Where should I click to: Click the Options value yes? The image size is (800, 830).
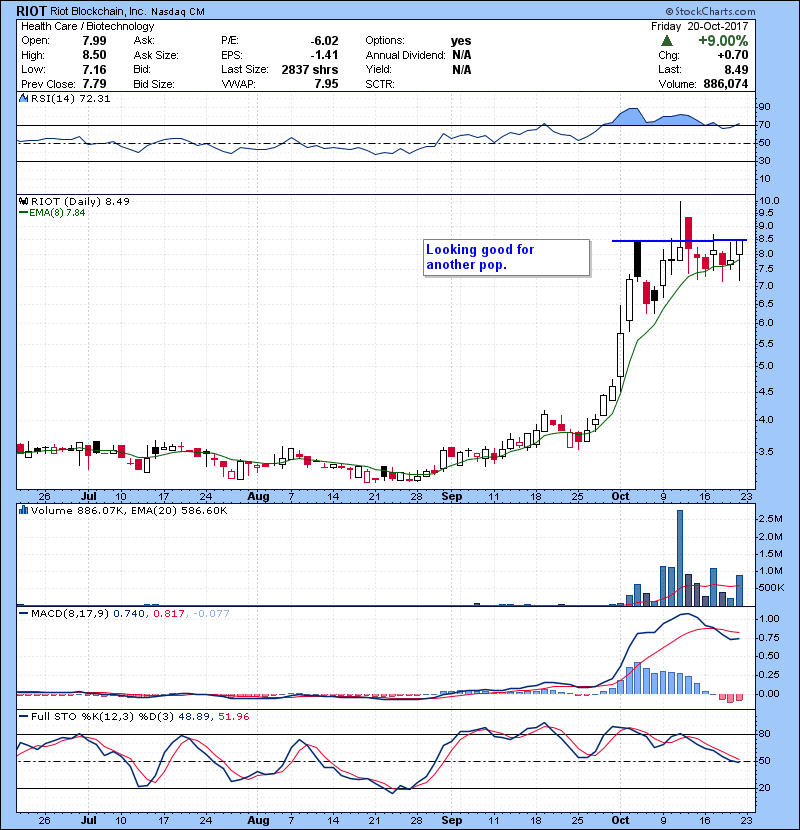point(461,41)
